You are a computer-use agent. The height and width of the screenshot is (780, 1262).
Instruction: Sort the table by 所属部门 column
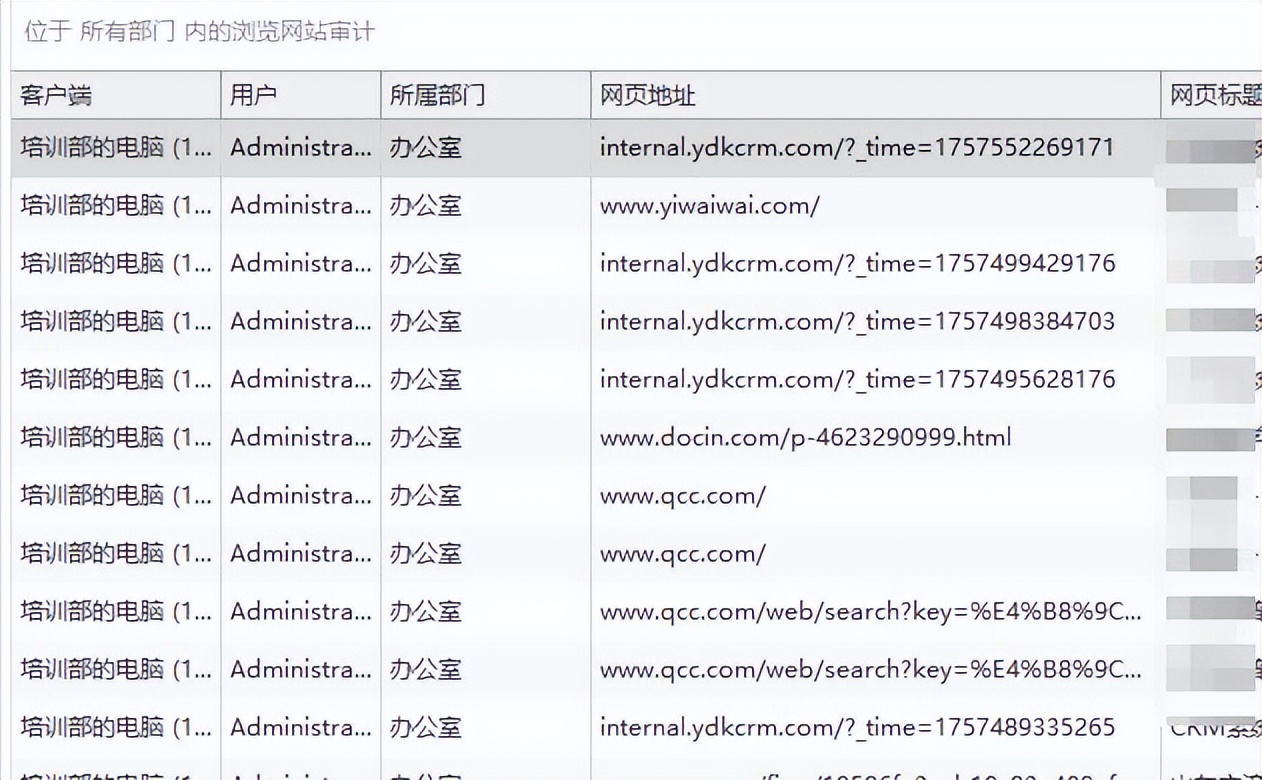pos(483,95)
